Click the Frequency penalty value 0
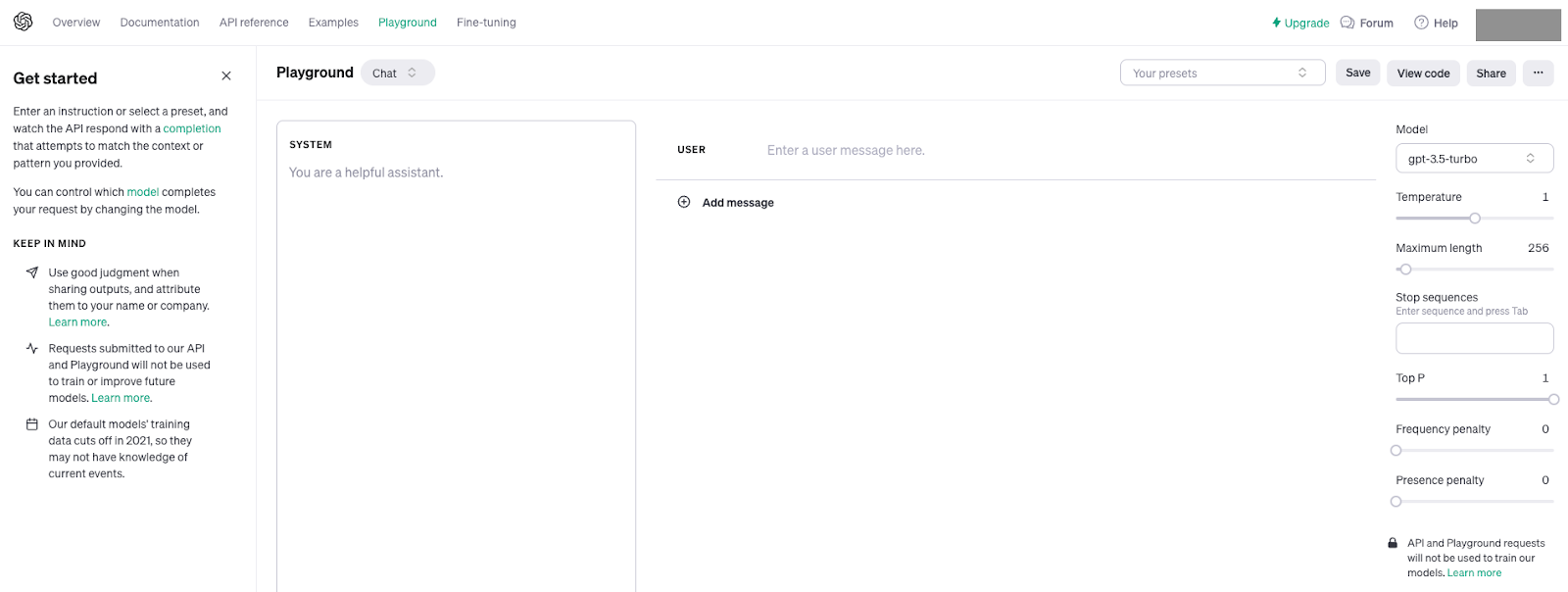 [1545, 429]
